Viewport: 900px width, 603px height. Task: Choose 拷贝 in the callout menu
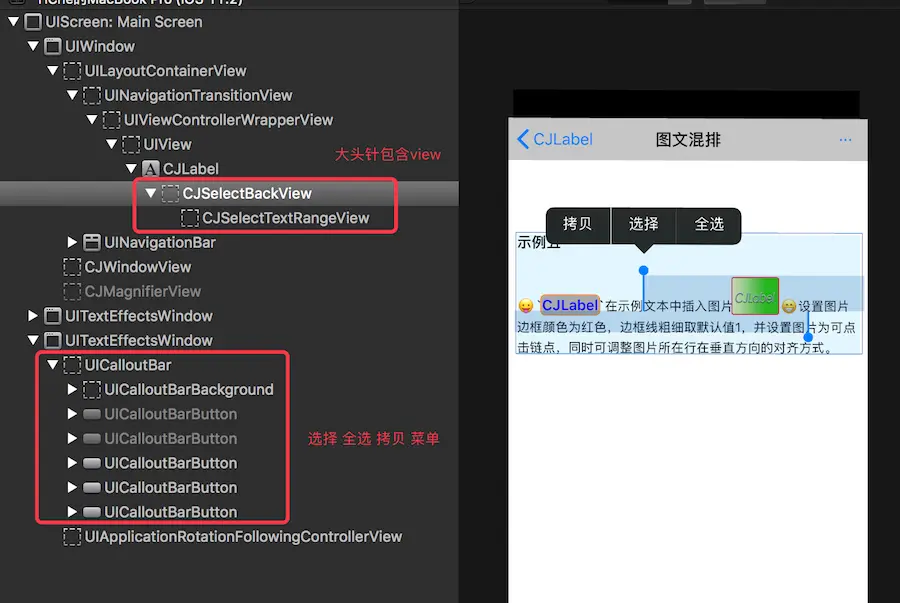point(578,224)
